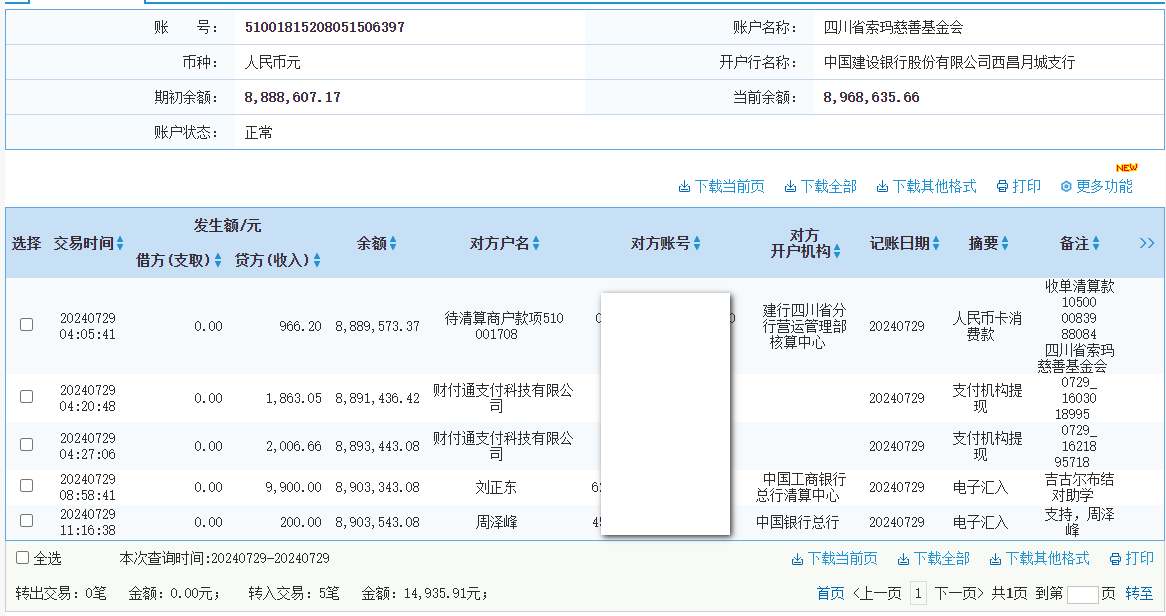
Task: Select the 04:05:41 transaction checkbox
Action: (x=27, y=324)
